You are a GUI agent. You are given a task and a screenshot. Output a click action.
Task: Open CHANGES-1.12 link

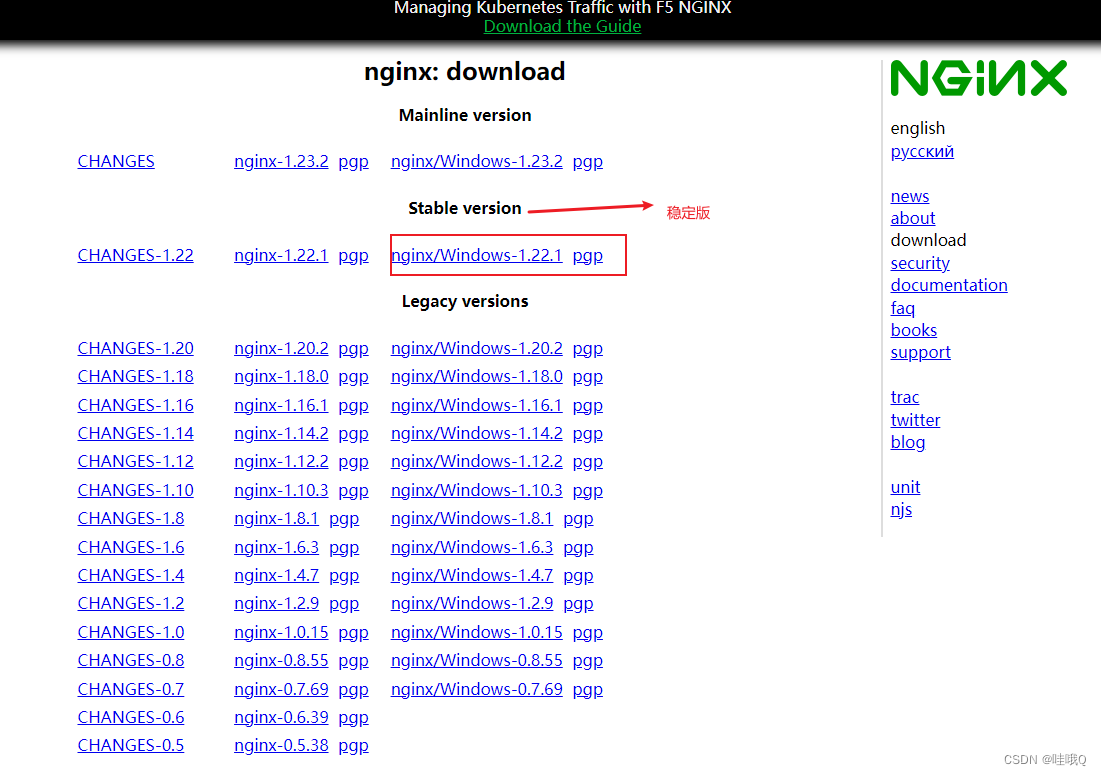coord(136,461)
